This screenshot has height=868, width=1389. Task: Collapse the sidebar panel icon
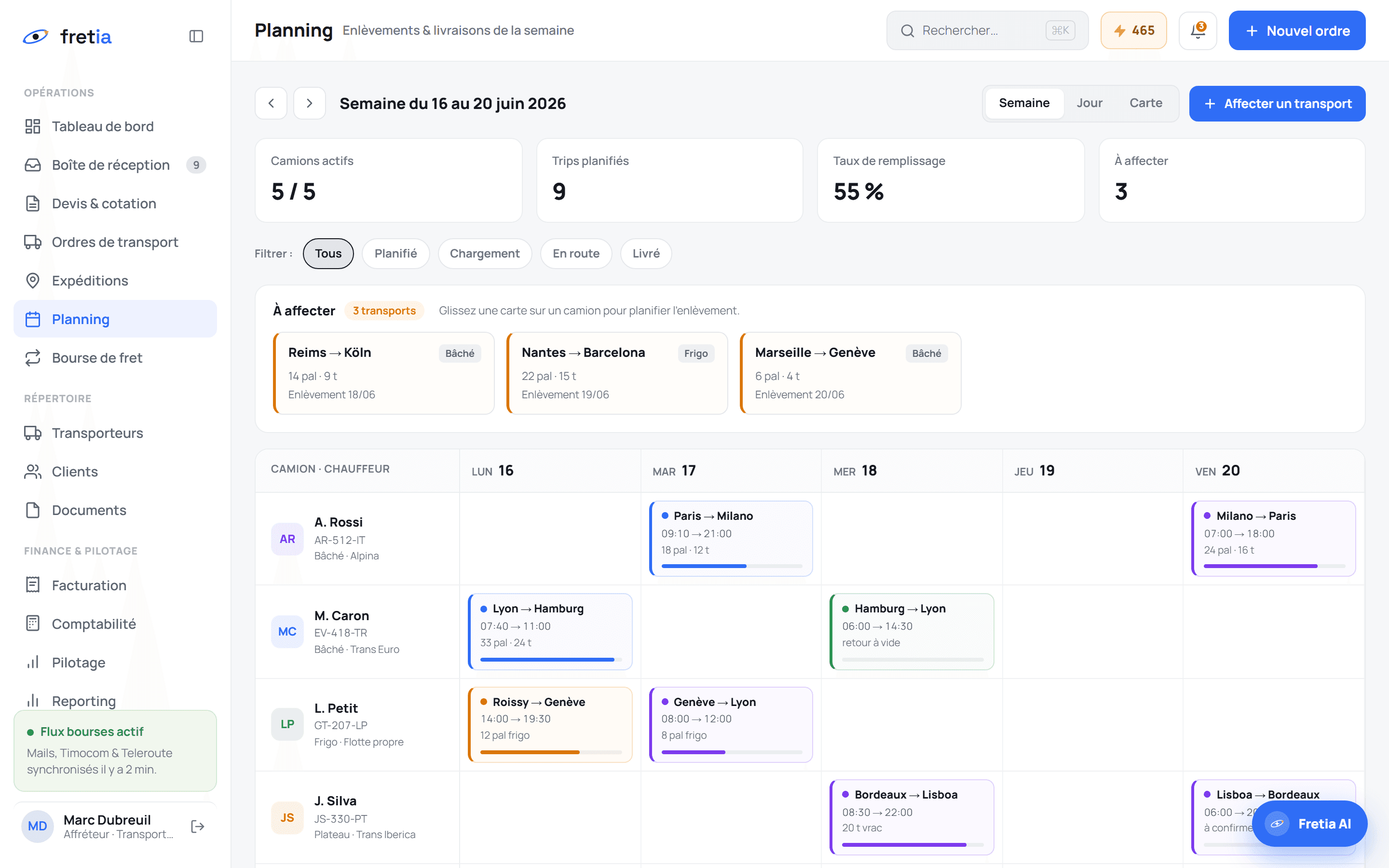tap(196, 36)
